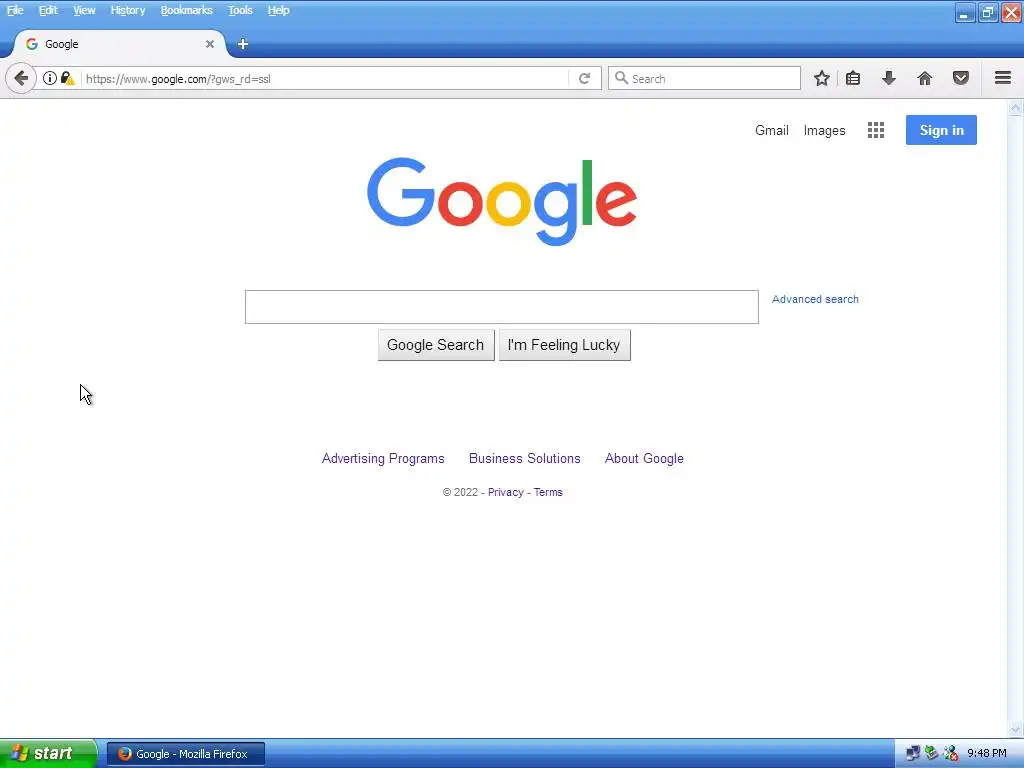The width and height of the screenshot is (1024, 768).
Task: Open the Firefox hamburger menu
Action: point(1003,78)
